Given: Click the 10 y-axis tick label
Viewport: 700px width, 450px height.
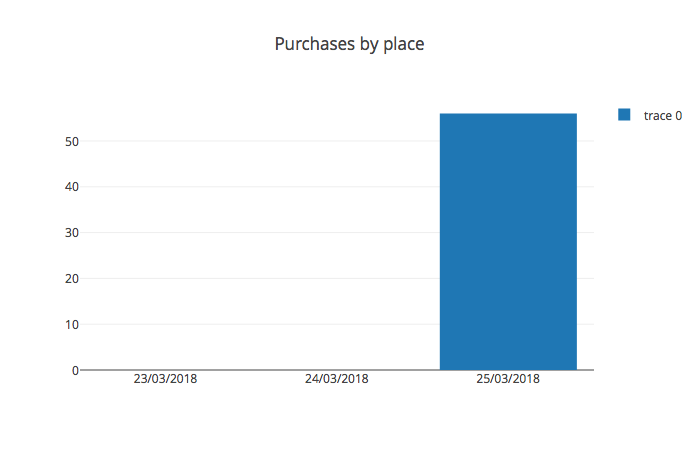Looking at the screenshot, I should [71, 325].
